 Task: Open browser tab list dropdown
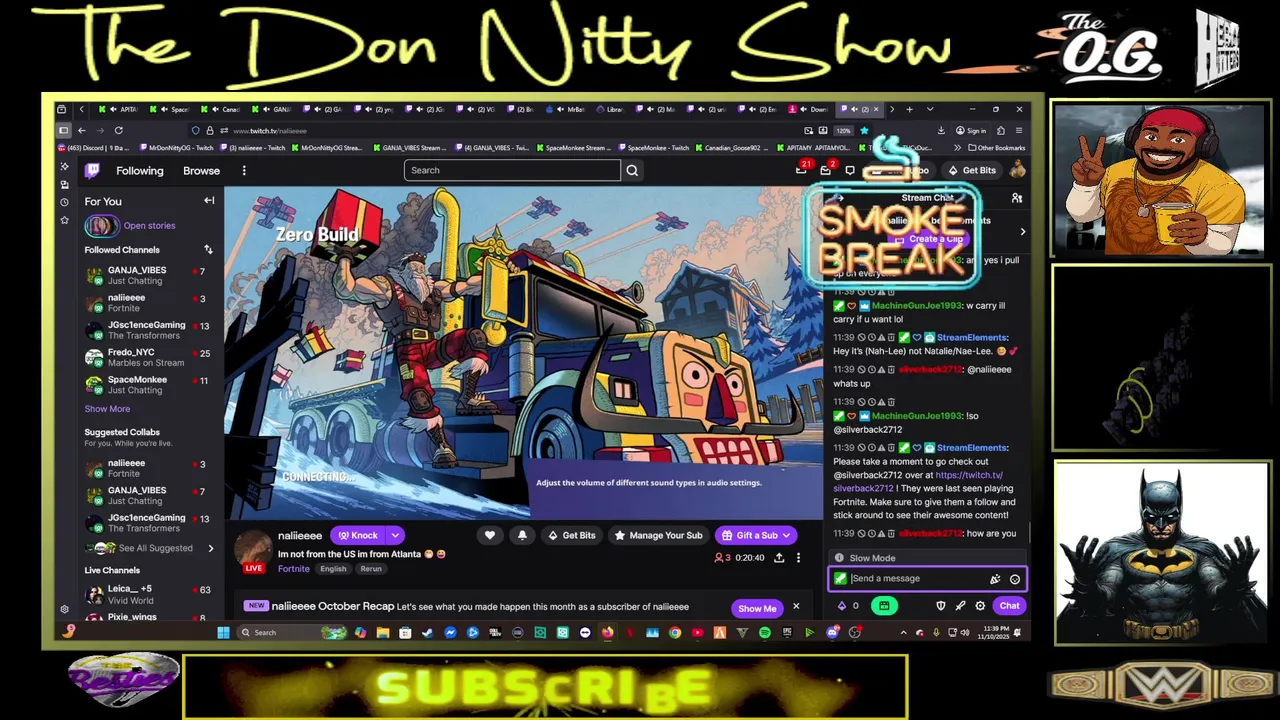coord(930,109)
